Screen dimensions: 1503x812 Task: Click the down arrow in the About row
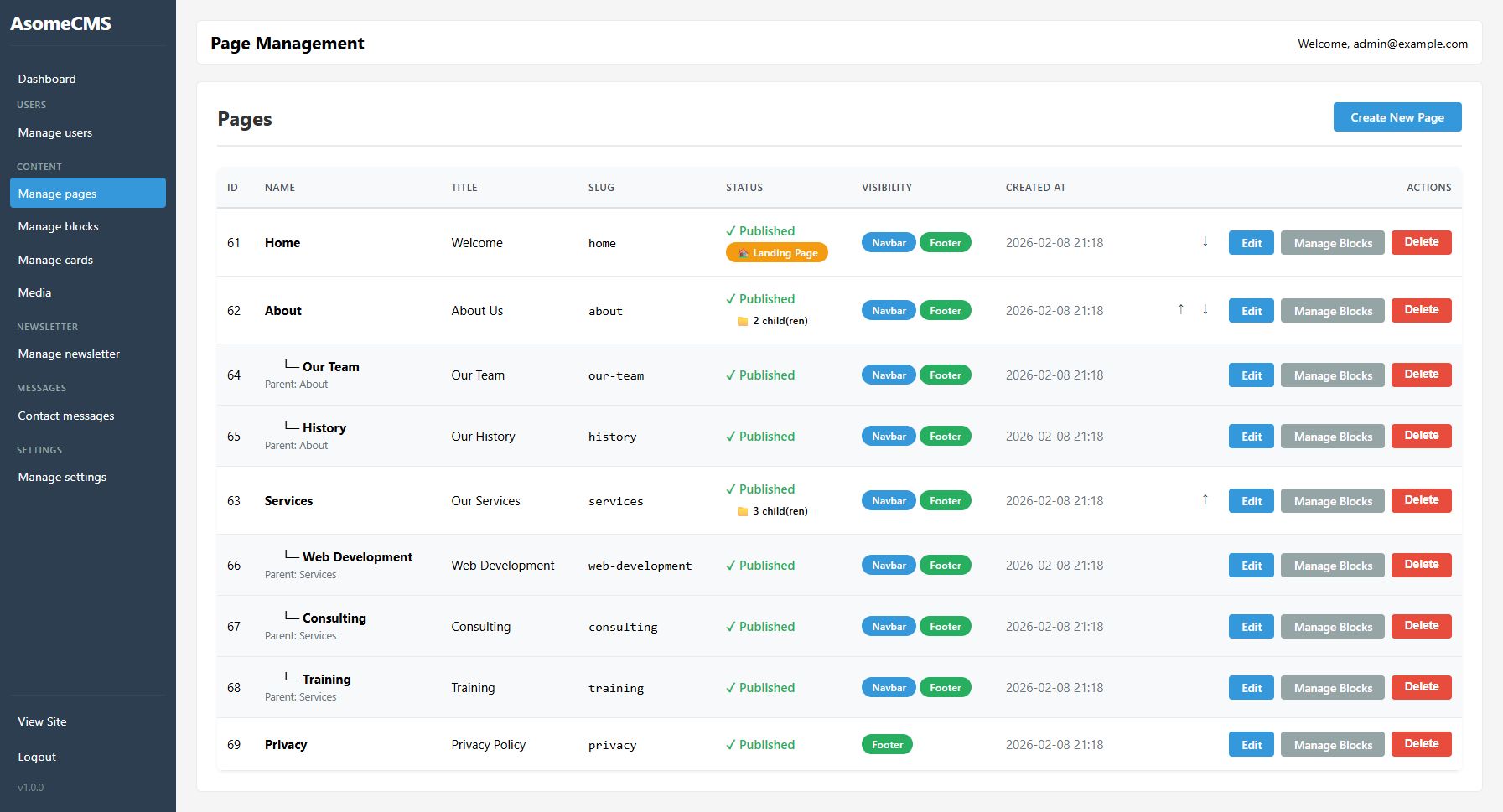click(x=1205, y=309)
